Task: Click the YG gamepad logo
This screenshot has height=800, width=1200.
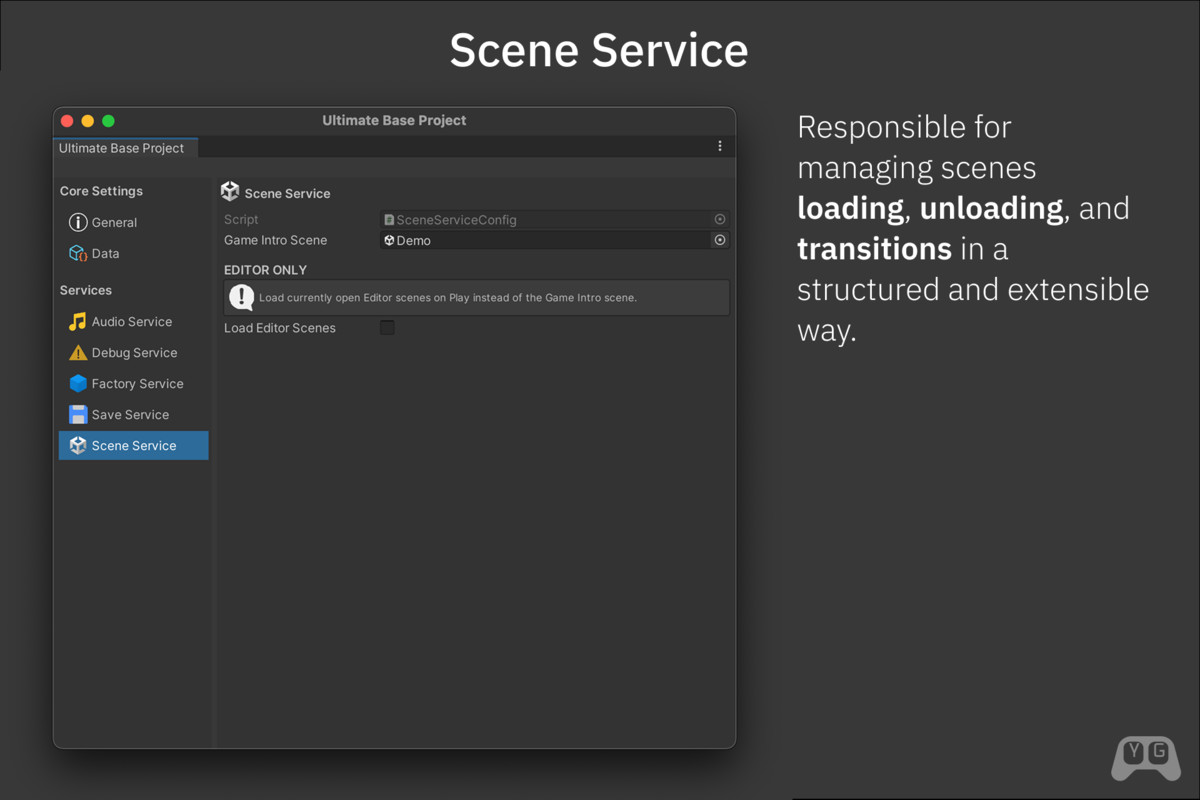Action: tap(1146, 758)
